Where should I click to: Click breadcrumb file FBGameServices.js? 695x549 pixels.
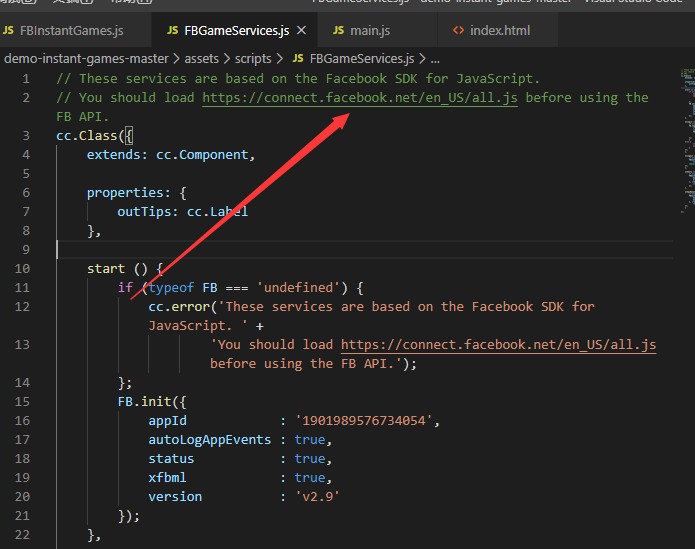pyautogui.click(x=362, y=58)
